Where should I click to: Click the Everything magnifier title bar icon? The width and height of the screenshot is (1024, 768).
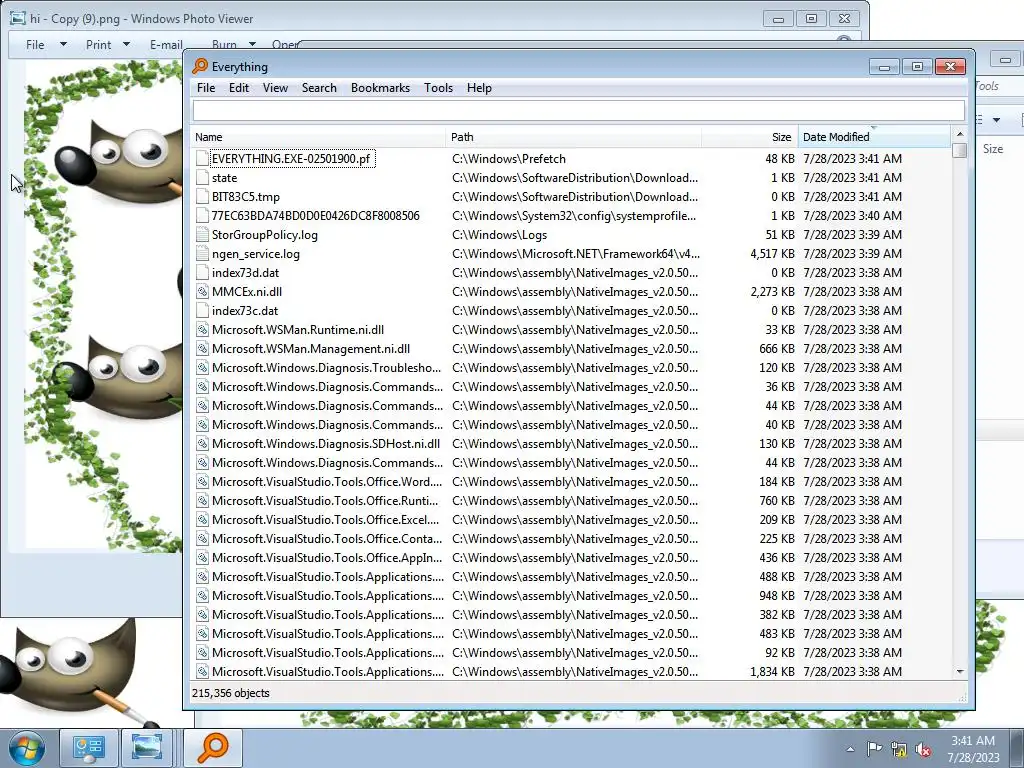click(200, 66)
